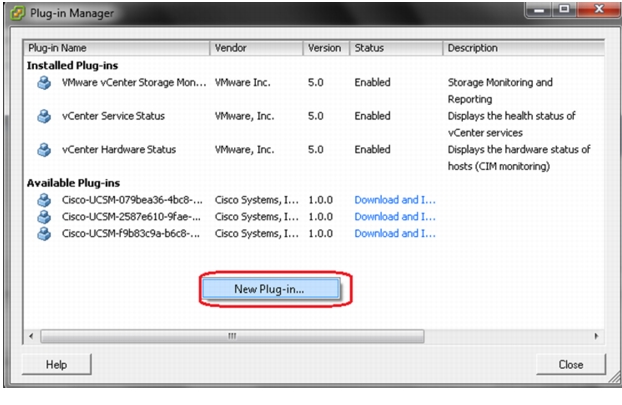Select VMware vCenter Storage Mon... row name
Image resolution: width=622 pixels, height=405 pixels.
(134, 83)
